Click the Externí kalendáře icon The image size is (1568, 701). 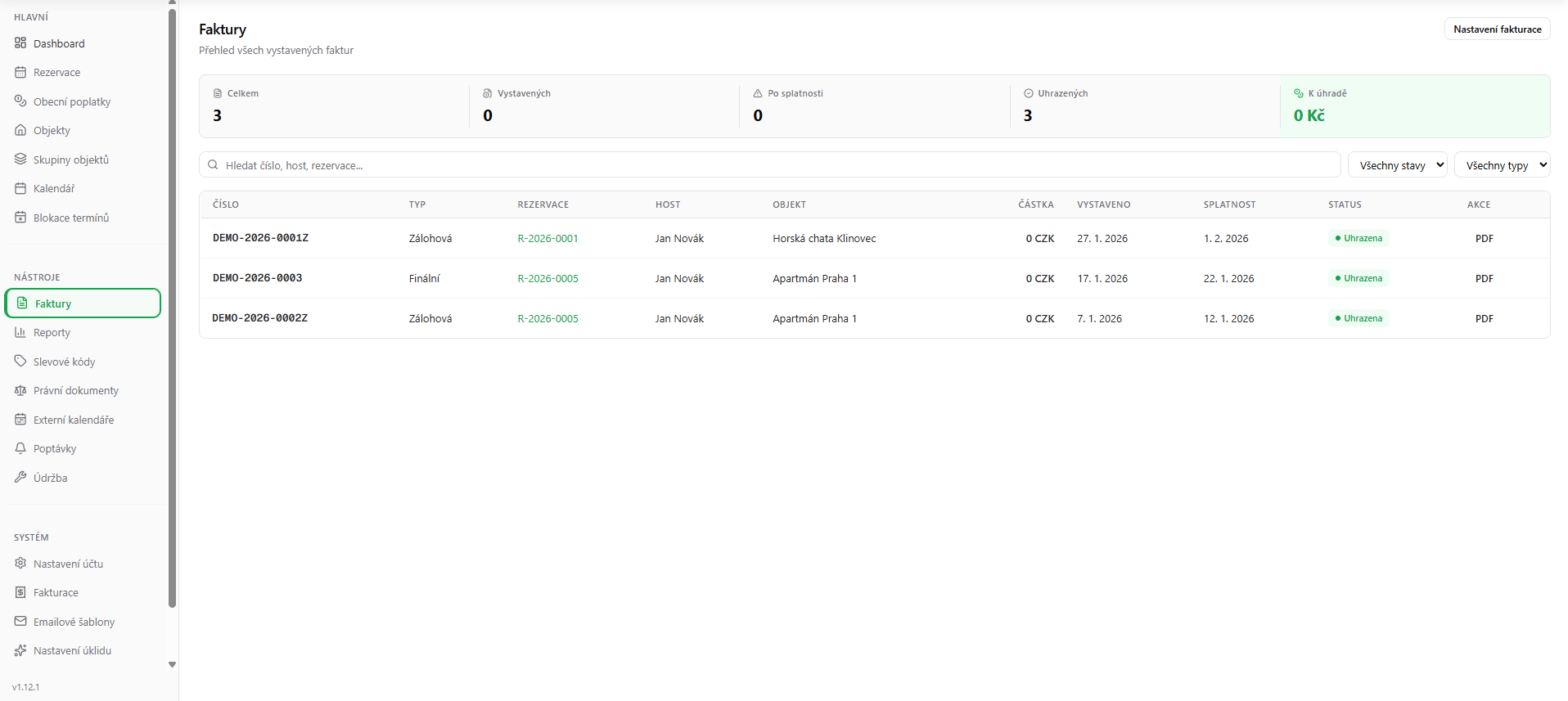[20, 420]
